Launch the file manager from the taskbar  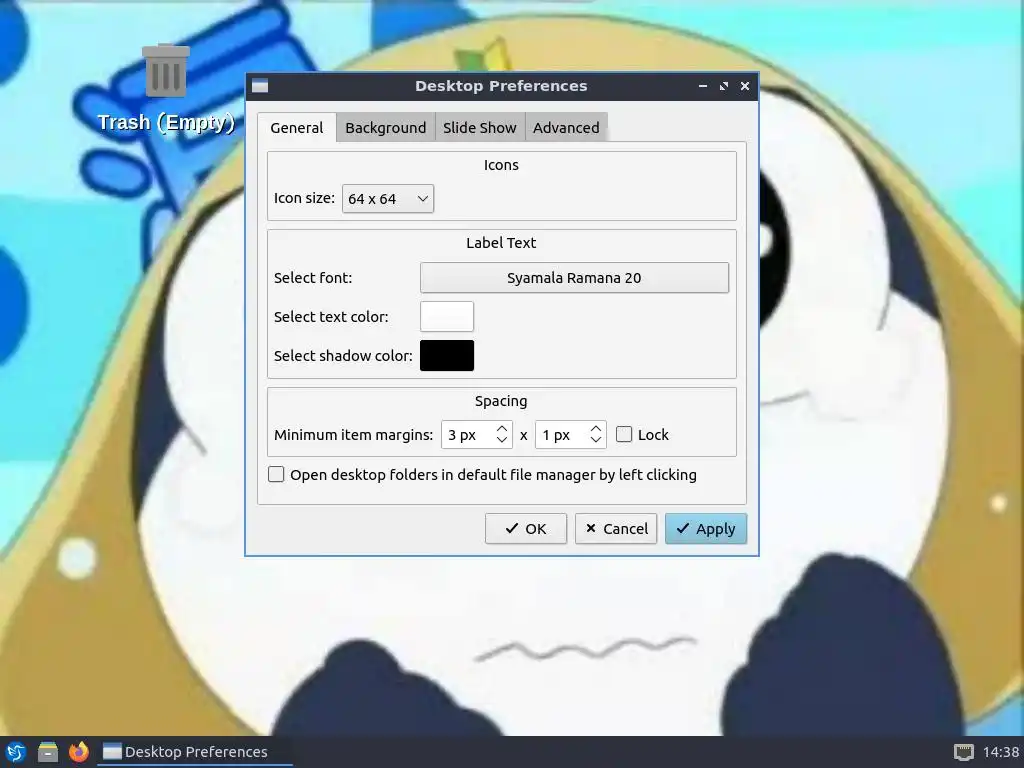coord(47,752)
